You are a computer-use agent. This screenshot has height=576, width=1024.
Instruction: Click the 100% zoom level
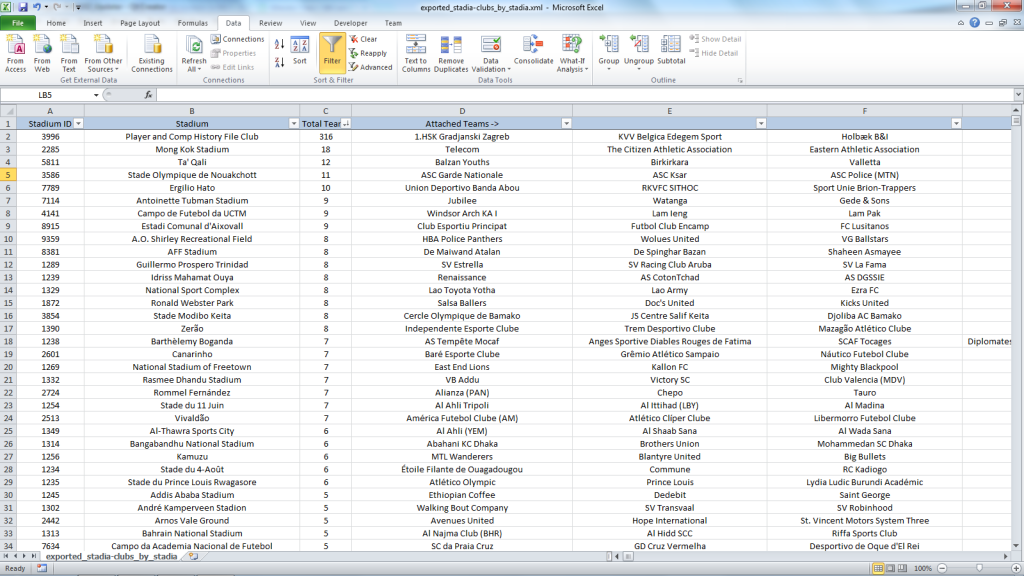(922, 569)
